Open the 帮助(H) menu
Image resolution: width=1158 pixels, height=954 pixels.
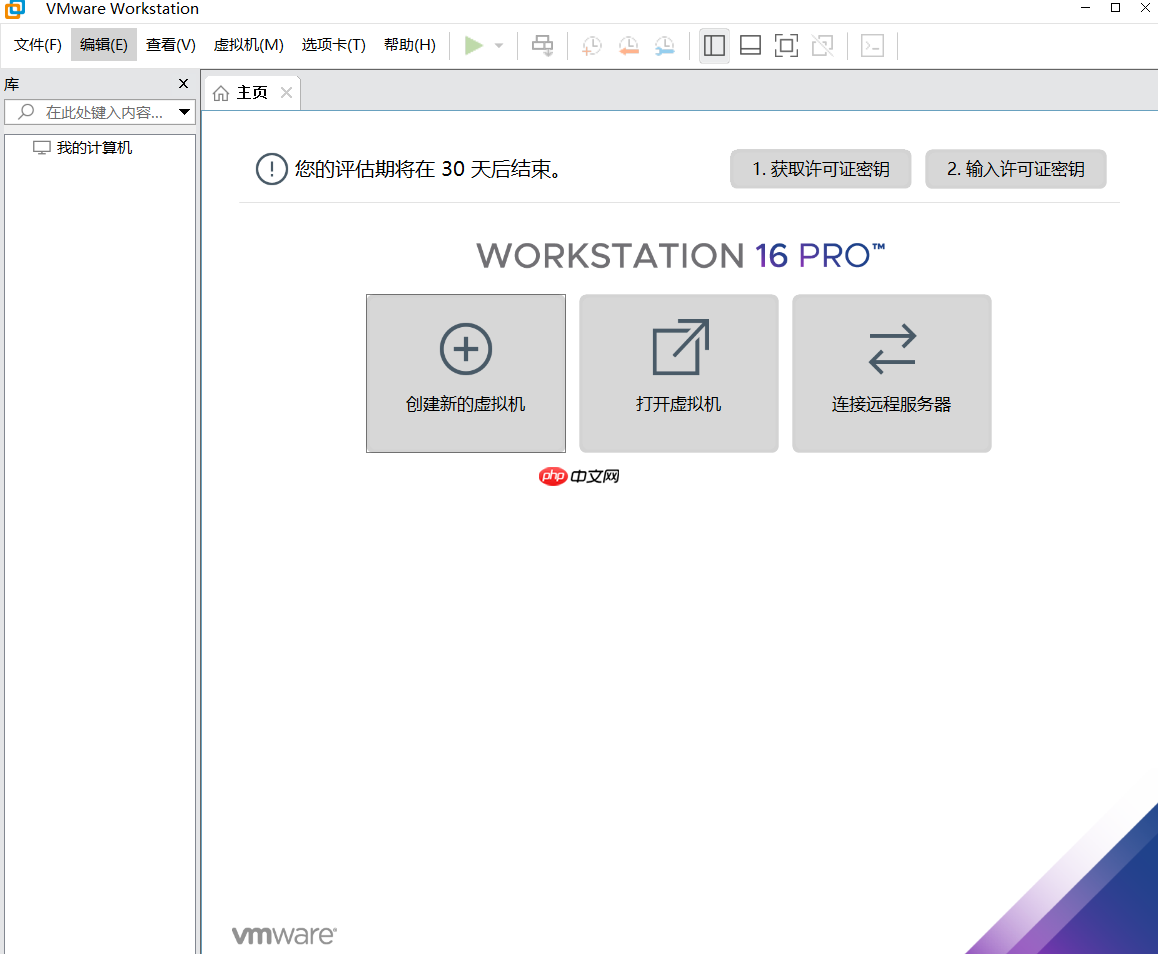coord(409,45)
